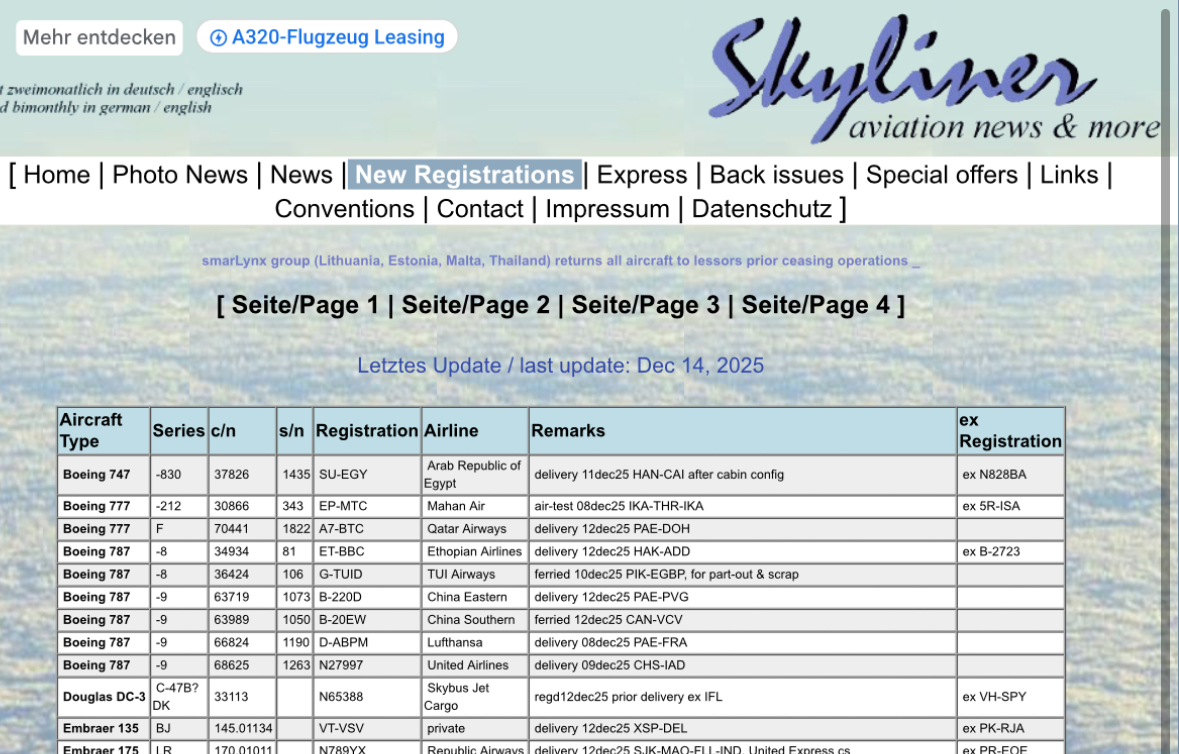The width and height of the screenshot is (1179, 754).
Task: Open the Datenschutz privacy page
Action: click(x=761, y=209)
